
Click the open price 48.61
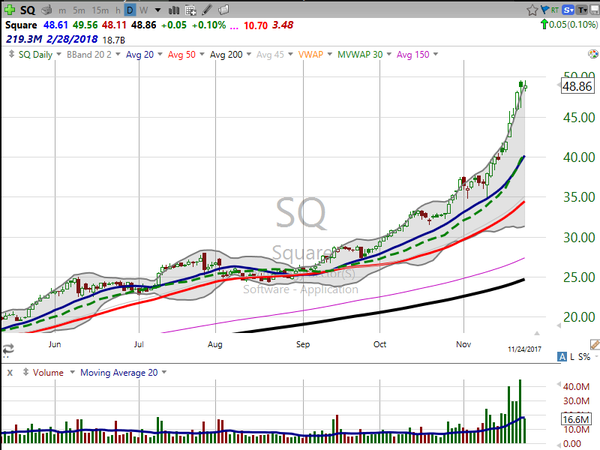pyautogui.click(x=55, y=25)
